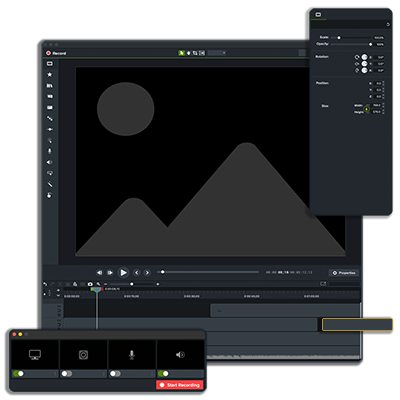
Task: Click the Scale slider handle
Action: pyautogui.click(x=339, y=38)
